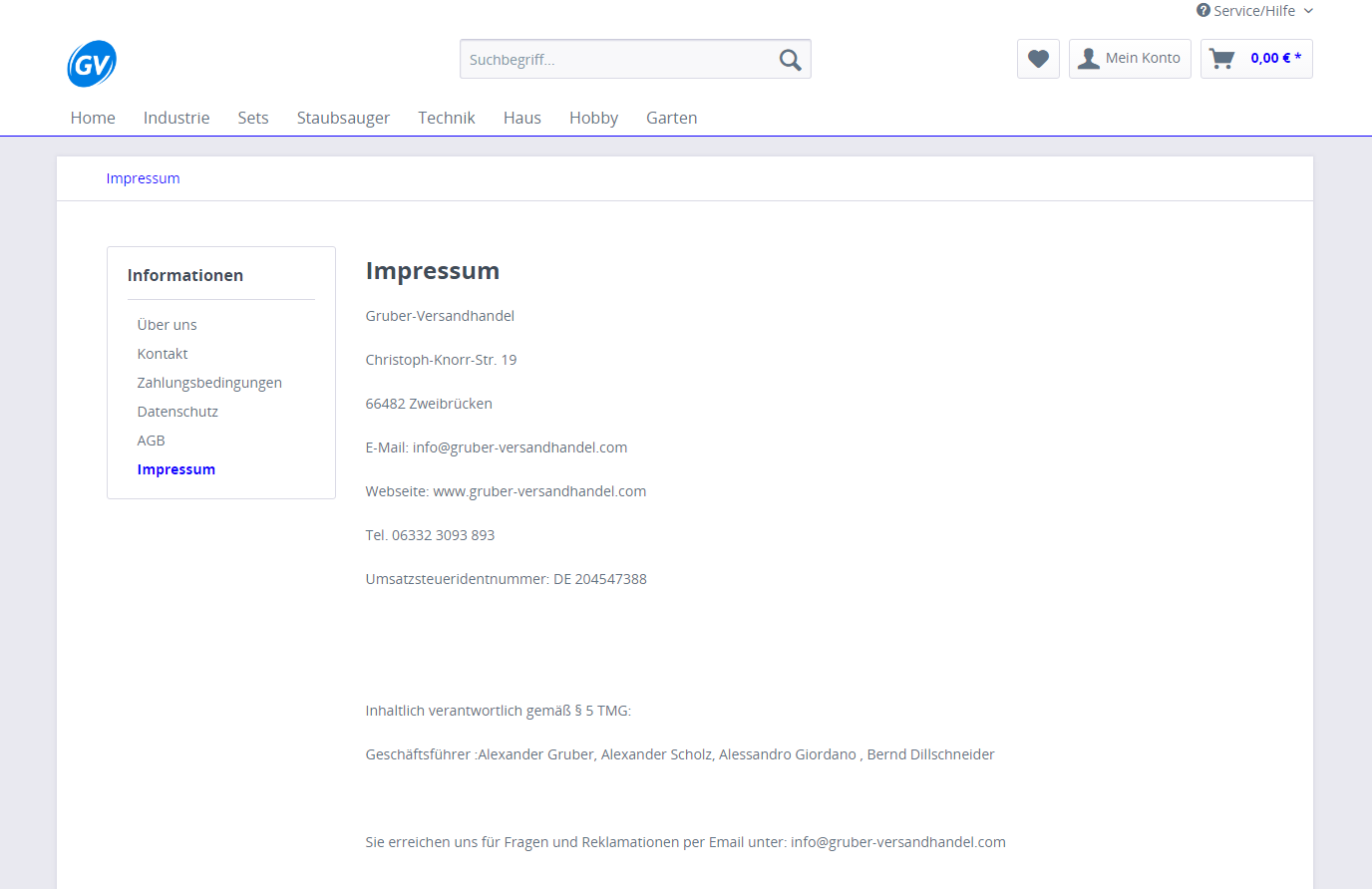The height and width of the screenshot is (889, 1372).
Task: Click the E-Mail info@gruber-versandhandel.com line
Action: tap(497, 447)
